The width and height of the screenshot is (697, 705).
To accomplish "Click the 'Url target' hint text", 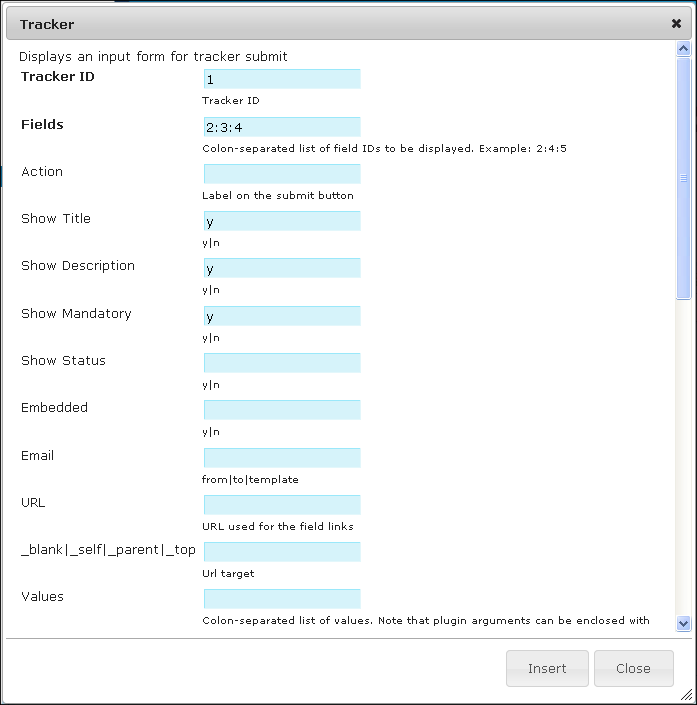I will coord(228,574).
